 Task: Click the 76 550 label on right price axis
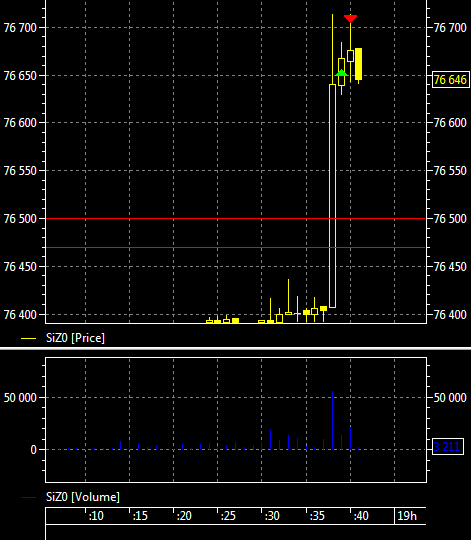point(450,170)
